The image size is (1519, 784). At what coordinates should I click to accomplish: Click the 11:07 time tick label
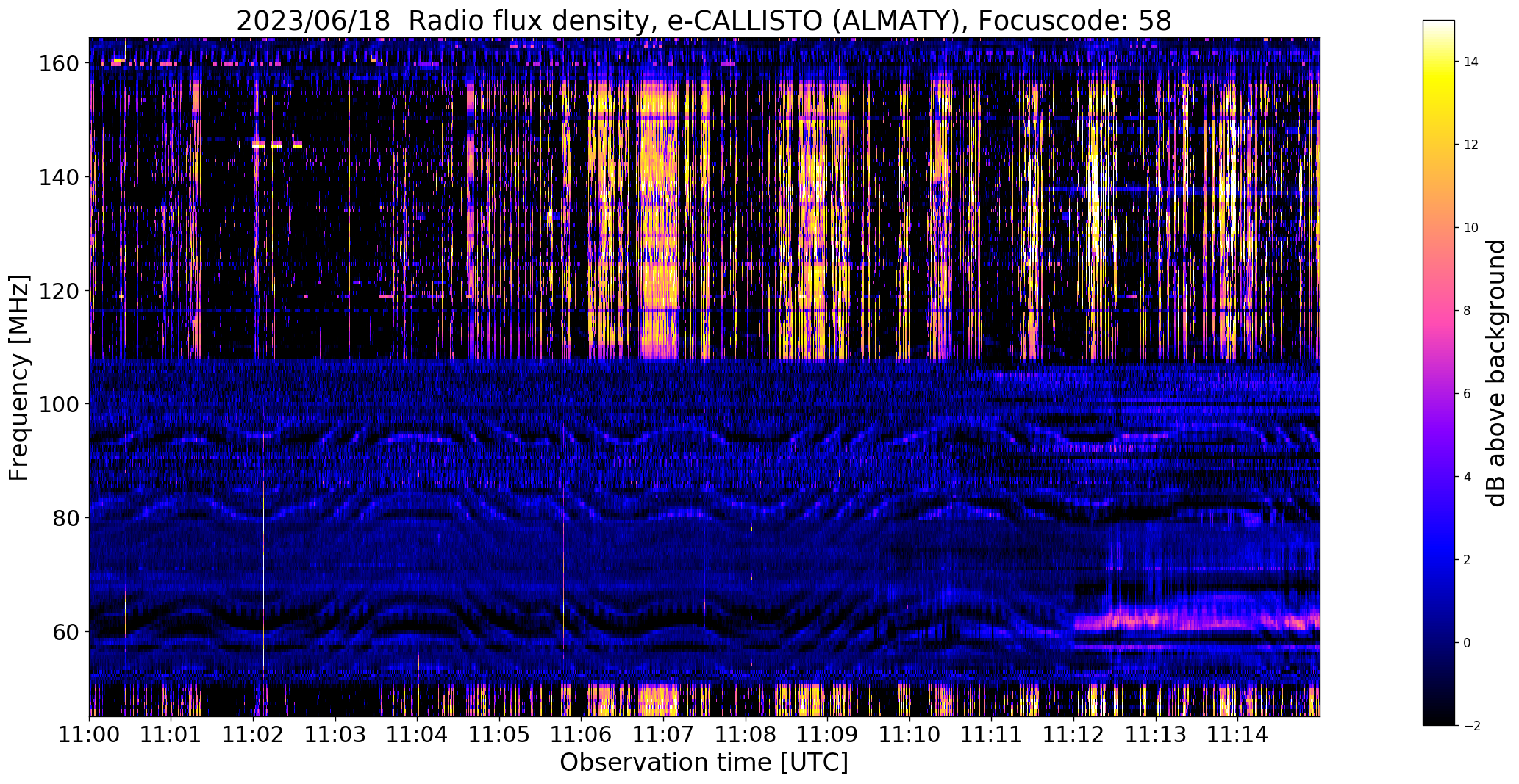click(x=664, y=733)
